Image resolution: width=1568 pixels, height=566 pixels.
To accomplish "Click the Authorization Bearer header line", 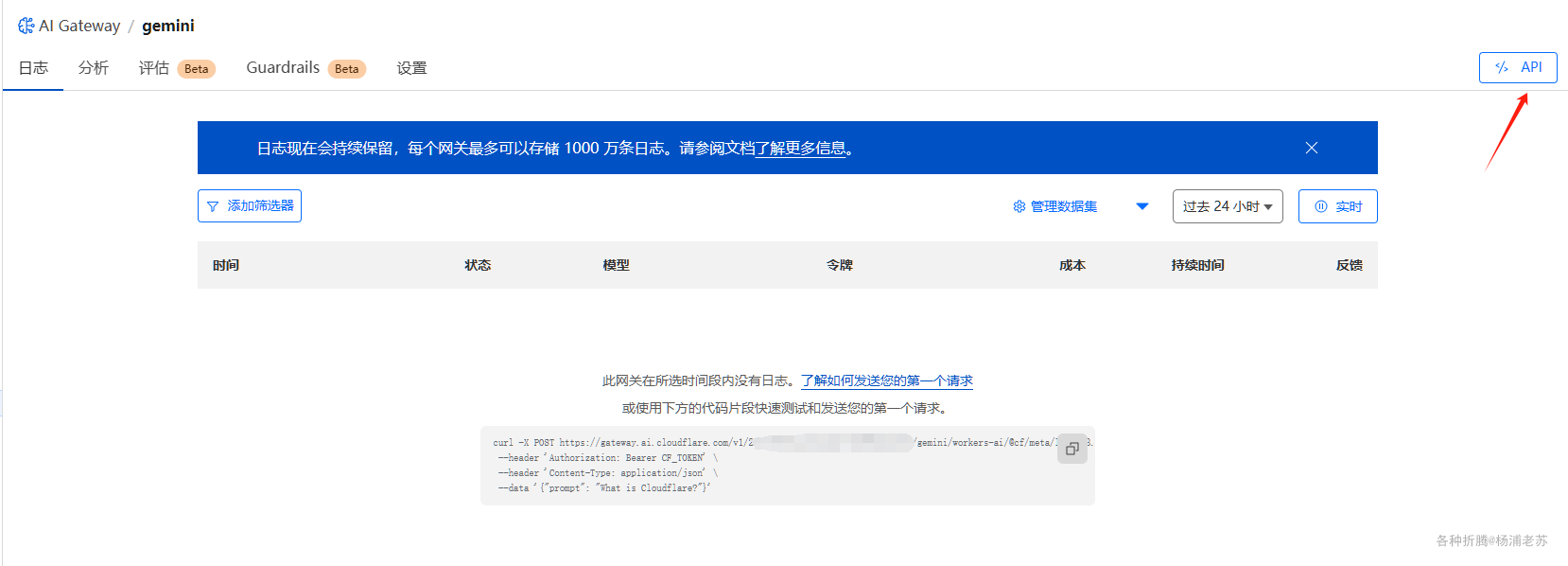I will pyautogui.click(x=607, y=458).
